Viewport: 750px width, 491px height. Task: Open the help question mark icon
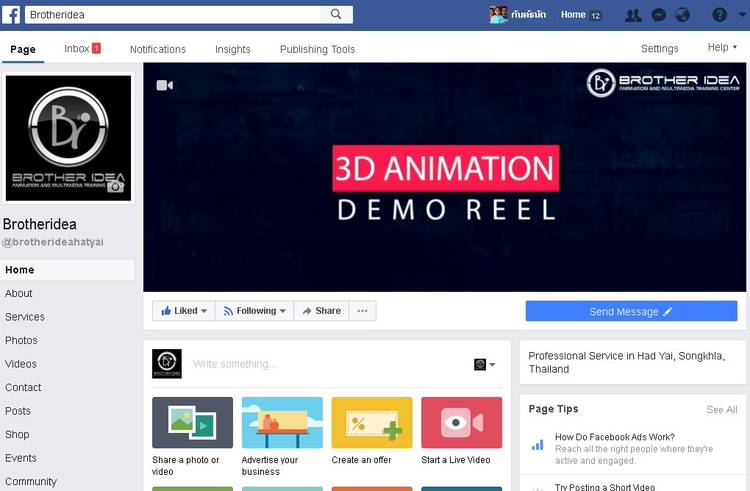coord(719,15)
